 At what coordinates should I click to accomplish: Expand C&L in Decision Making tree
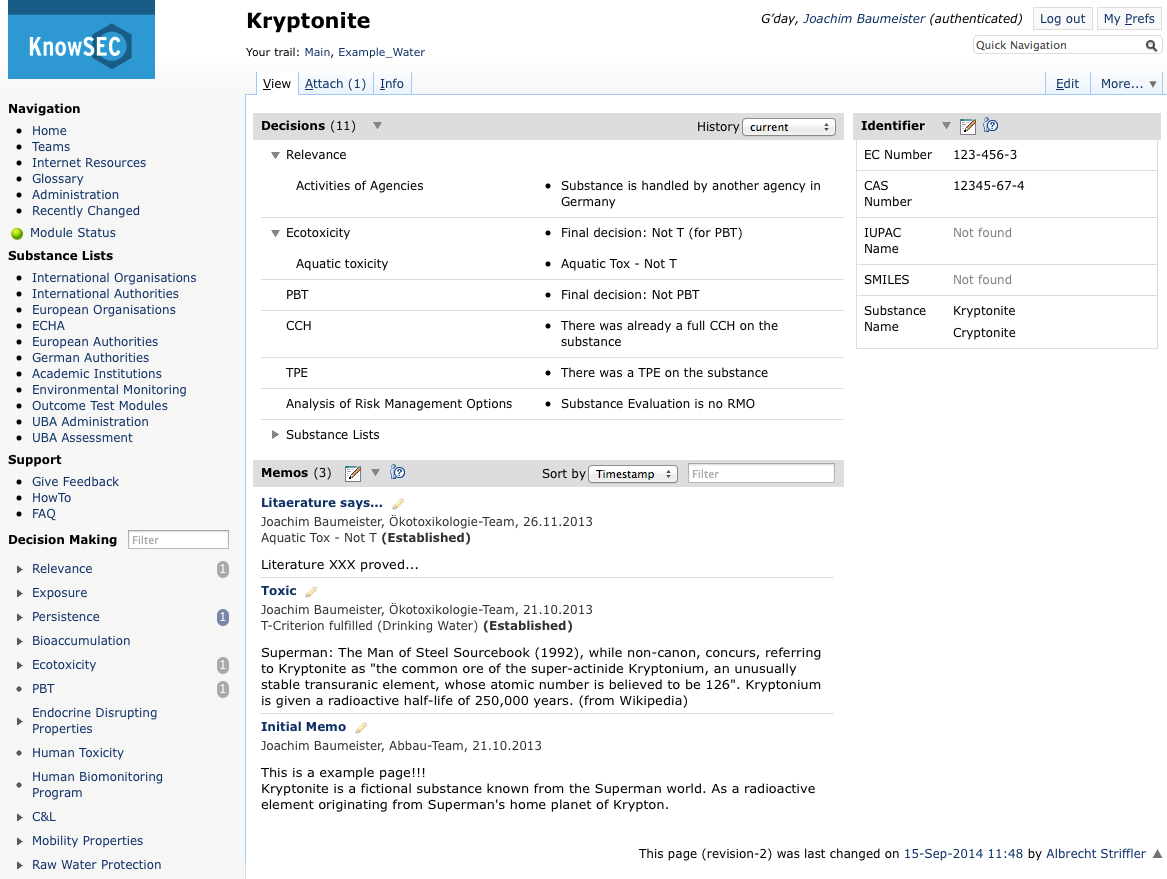coord(19,817)
